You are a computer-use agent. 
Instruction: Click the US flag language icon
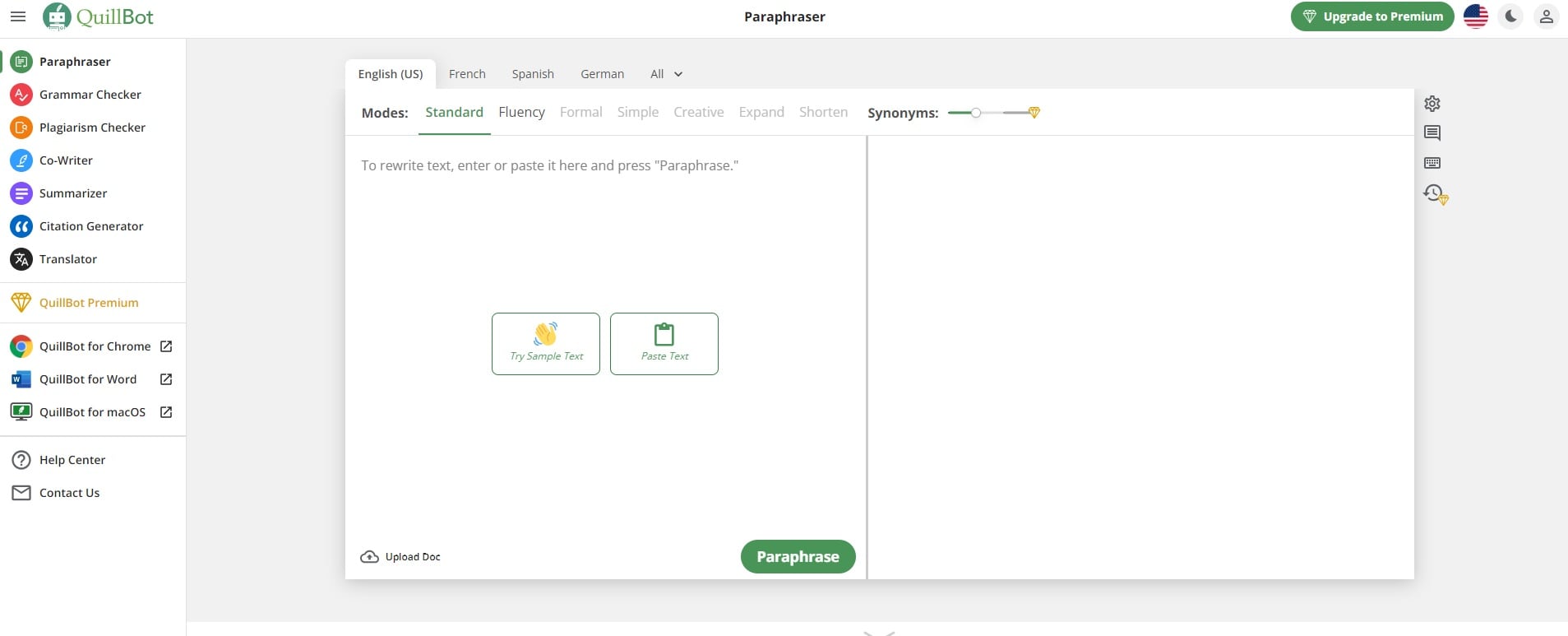pyautogui.click(x=1476, y=16)
